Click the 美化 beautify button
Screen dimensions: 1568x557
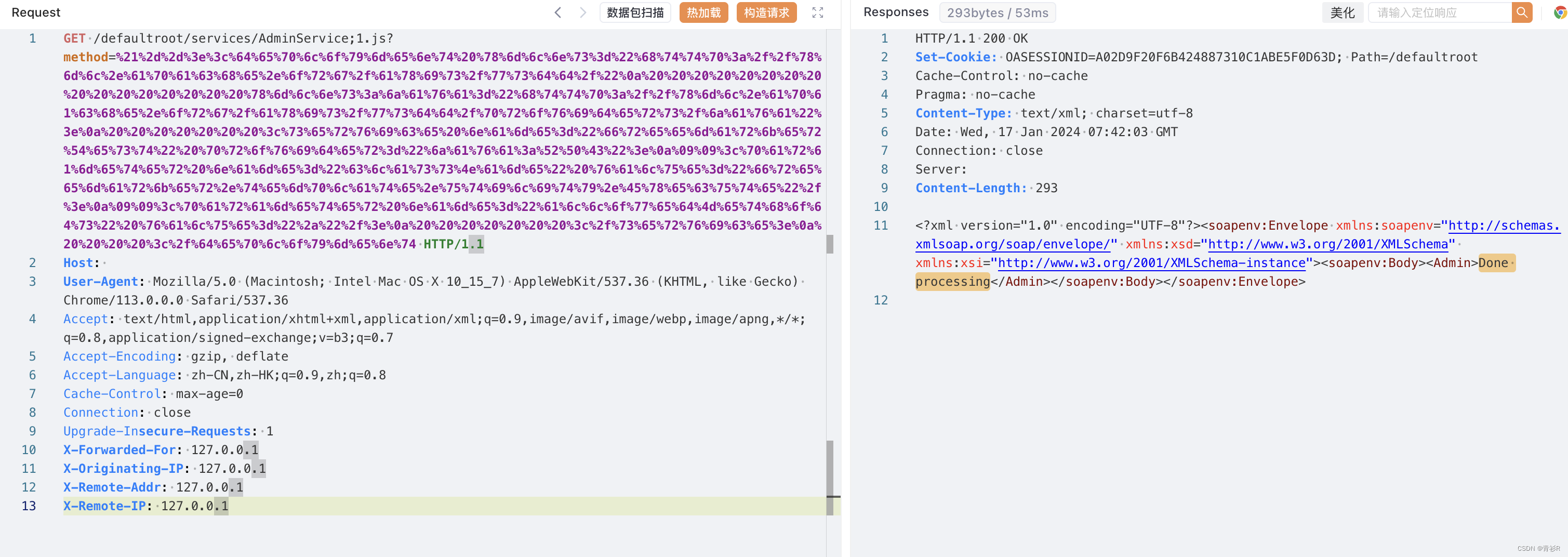(x=1342, y=12)
